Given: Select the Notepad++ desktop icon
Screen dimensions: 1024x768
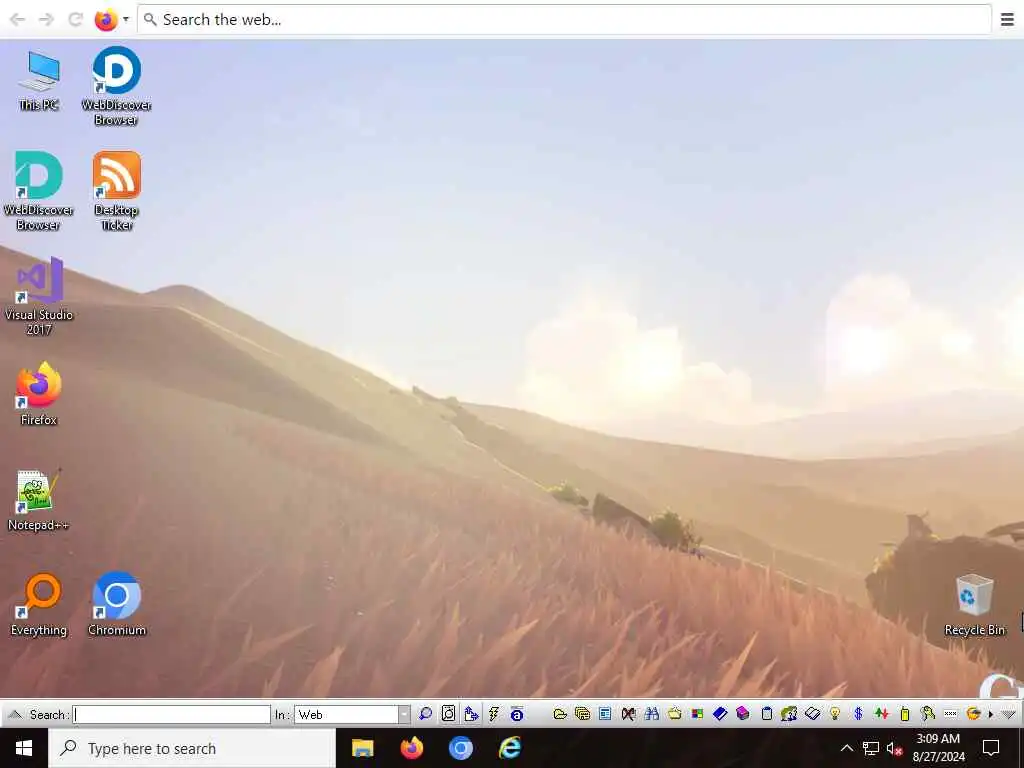Looking at the screenshot, I should click(x=39, y=499).
